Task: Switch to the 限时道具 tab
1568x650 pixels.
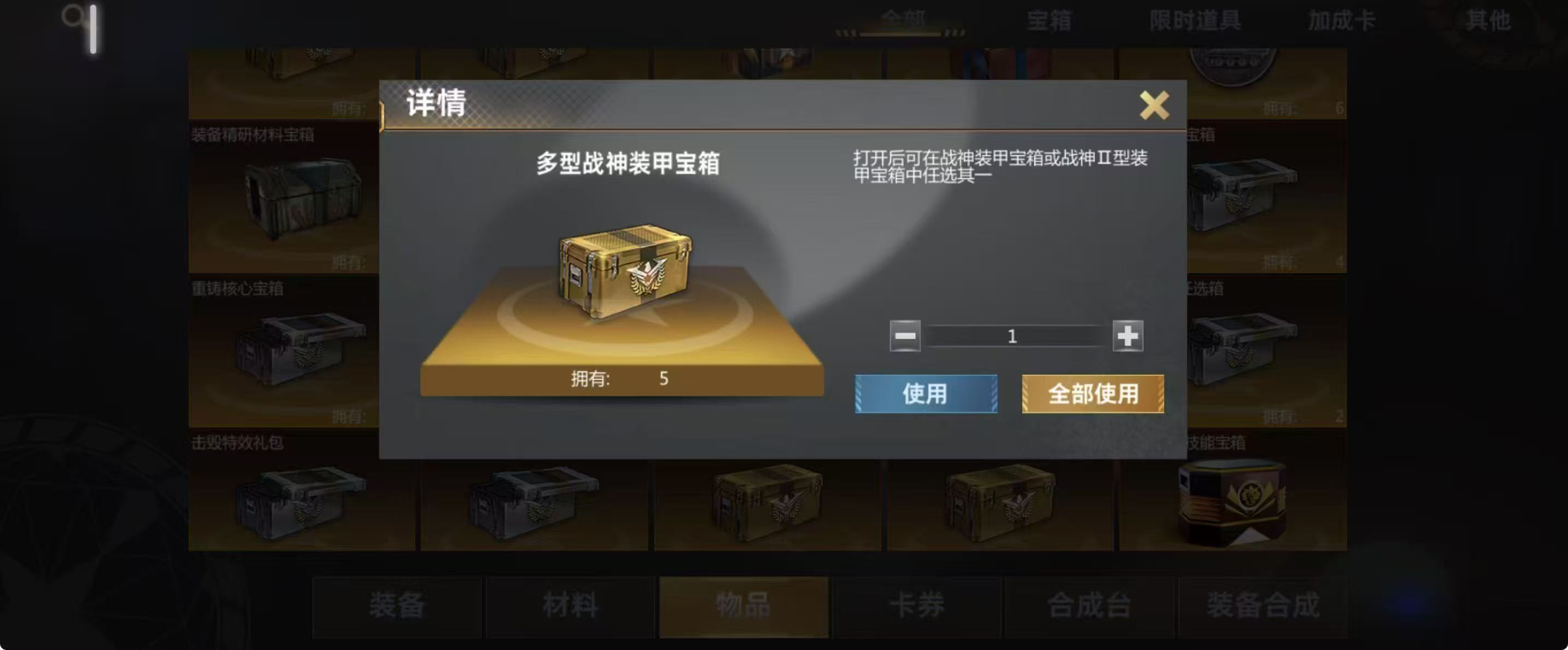Action: 1195,21
